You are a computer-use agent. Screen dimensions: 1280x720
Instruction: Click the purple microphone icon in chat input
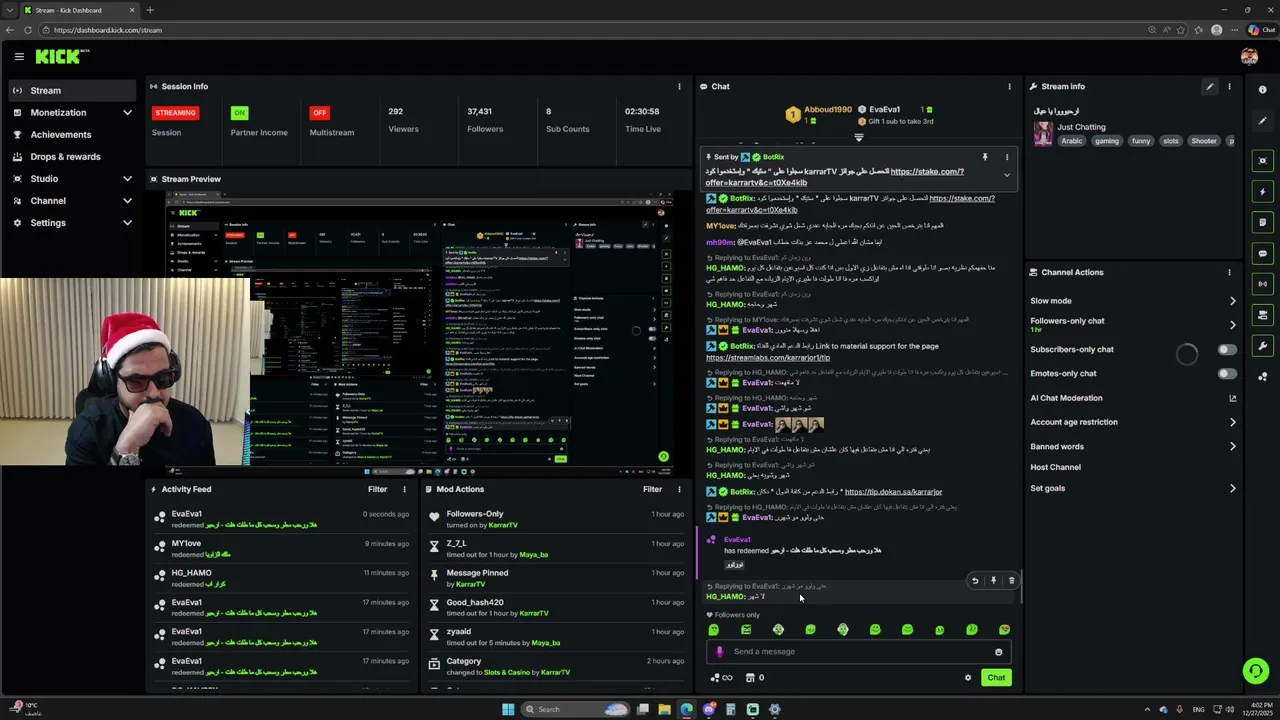pos(719,652)
